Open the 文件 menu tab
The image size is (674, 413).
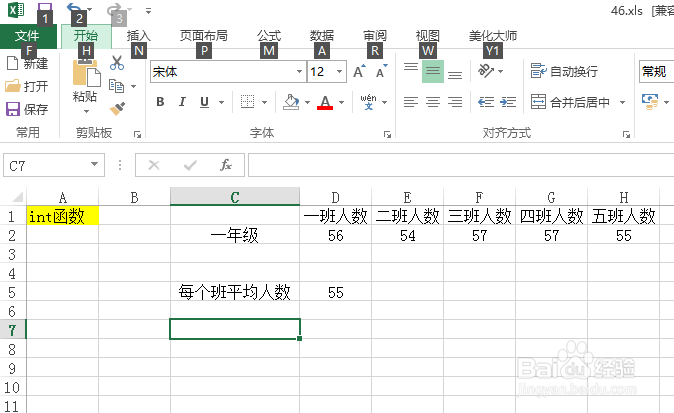coord(28,36)
